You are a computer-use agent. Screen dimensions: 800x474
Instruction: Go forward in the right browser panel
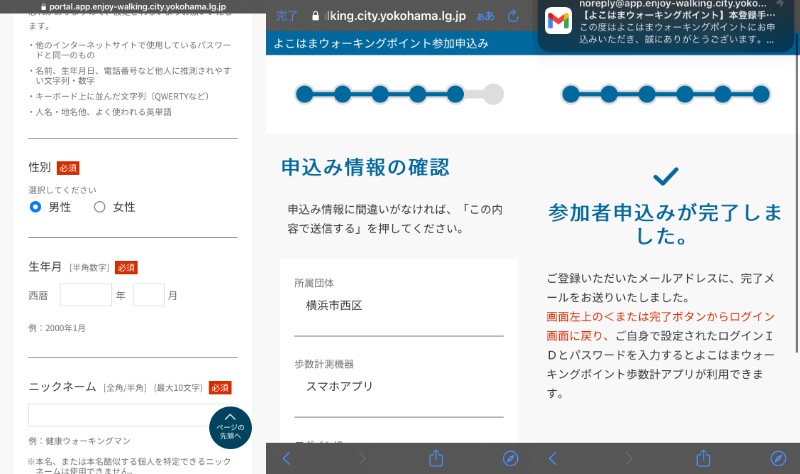coord(629,459)
